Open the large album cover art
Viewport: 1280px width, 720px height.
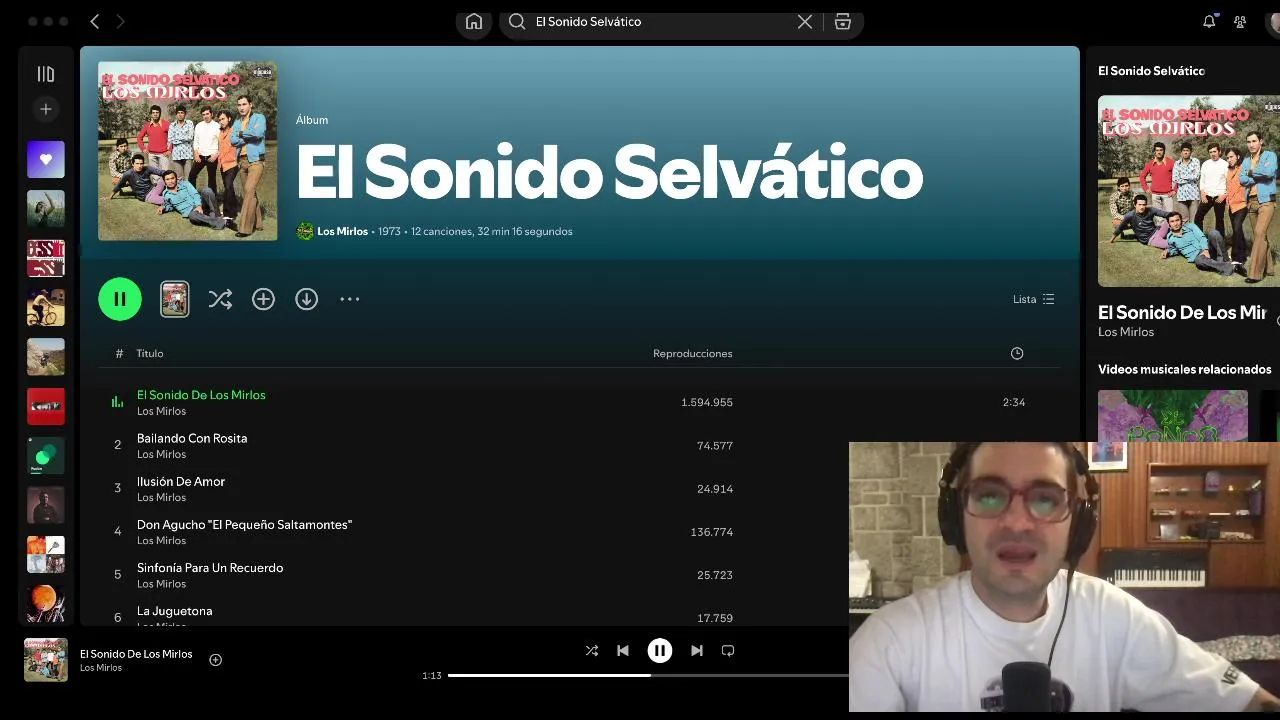(x=188, y=151)
